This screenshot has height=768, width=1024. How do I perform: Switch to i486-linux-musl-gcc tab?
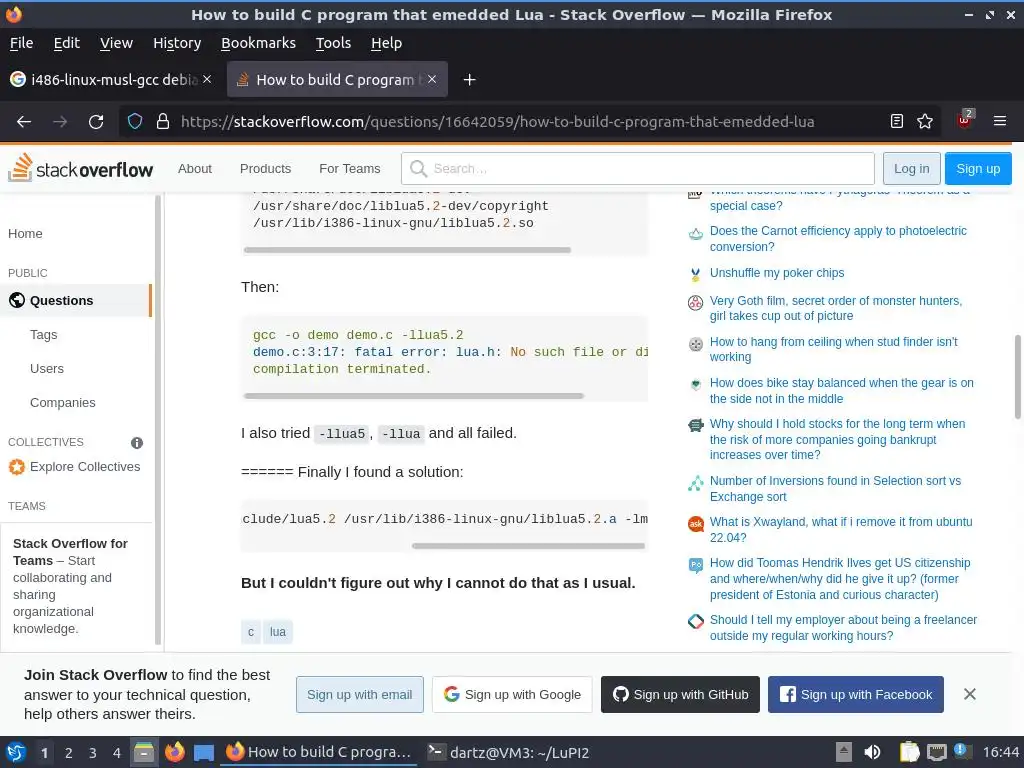click(x=112, y=79)
